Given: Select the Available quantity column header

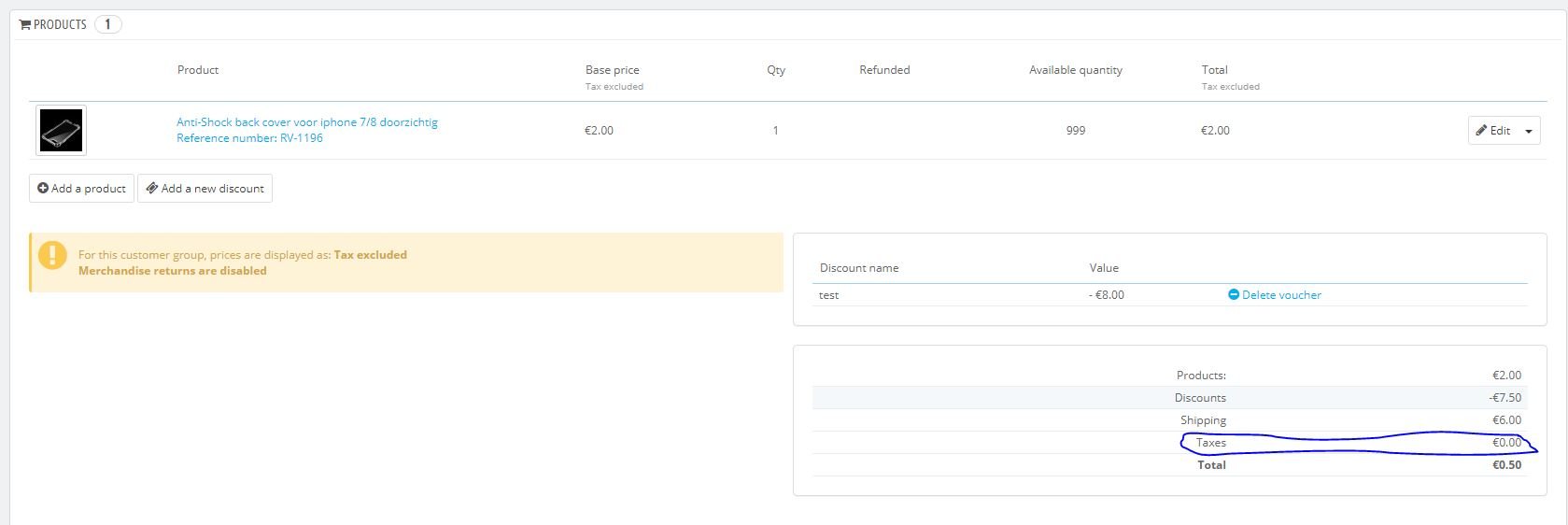Looking at the screenshot, I should (1076, 70).
